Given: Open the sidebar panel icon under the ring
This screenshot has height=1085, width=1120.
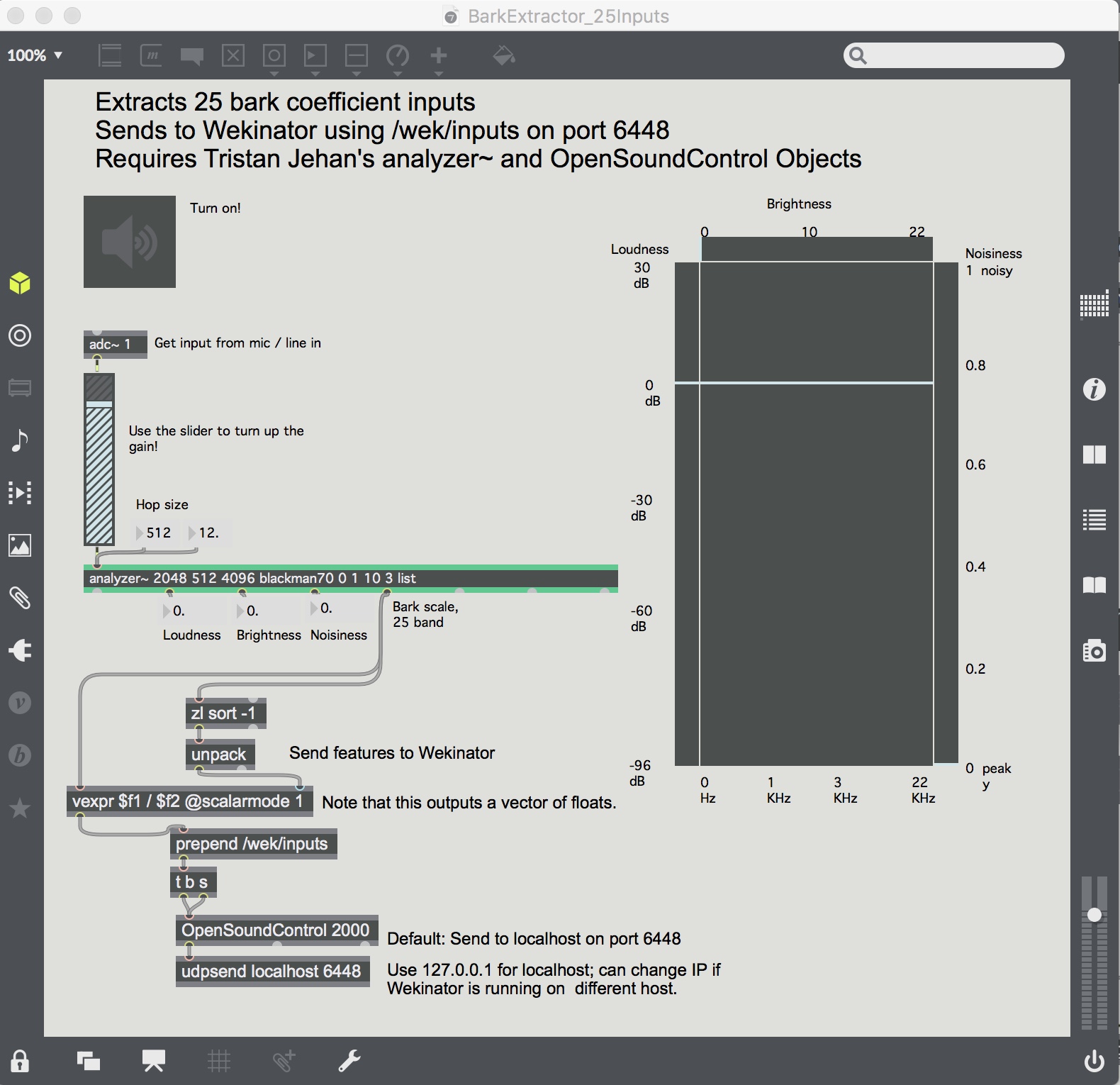Looking at the screenshot, I should (20, 388).
